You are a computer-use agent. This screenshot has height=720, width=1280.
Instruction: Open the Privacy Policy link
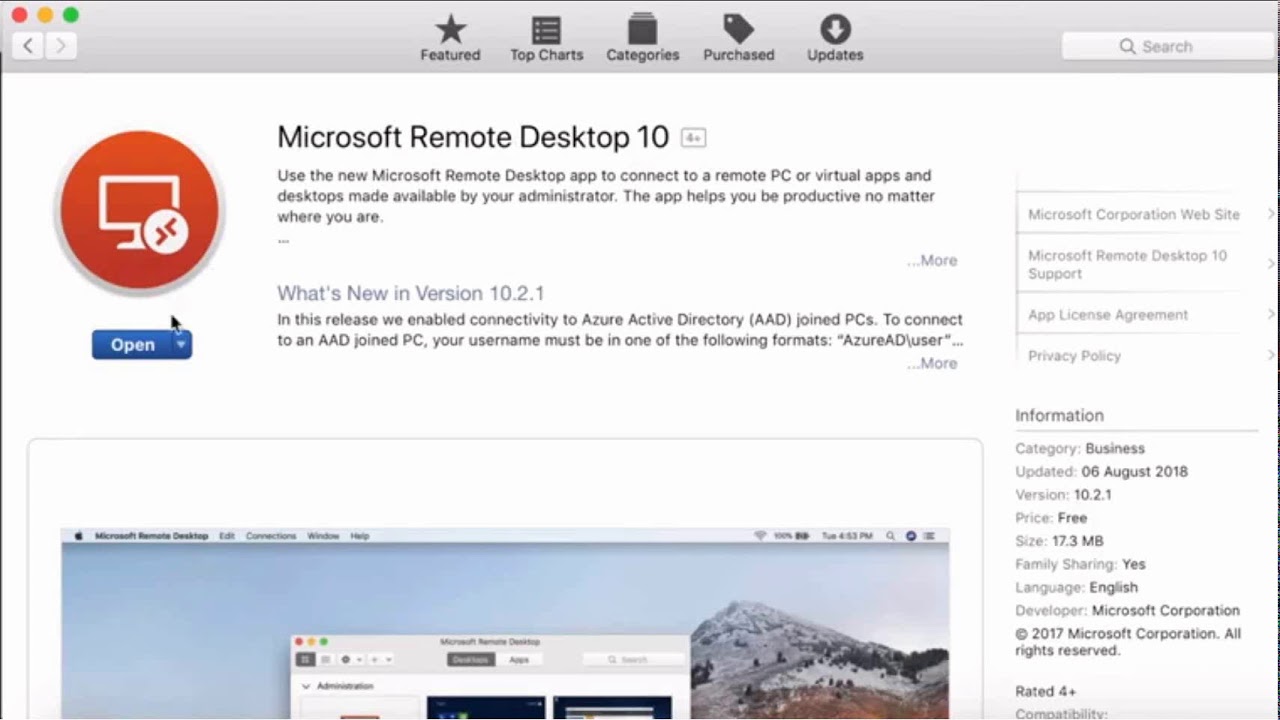[x=1074, y=355]
